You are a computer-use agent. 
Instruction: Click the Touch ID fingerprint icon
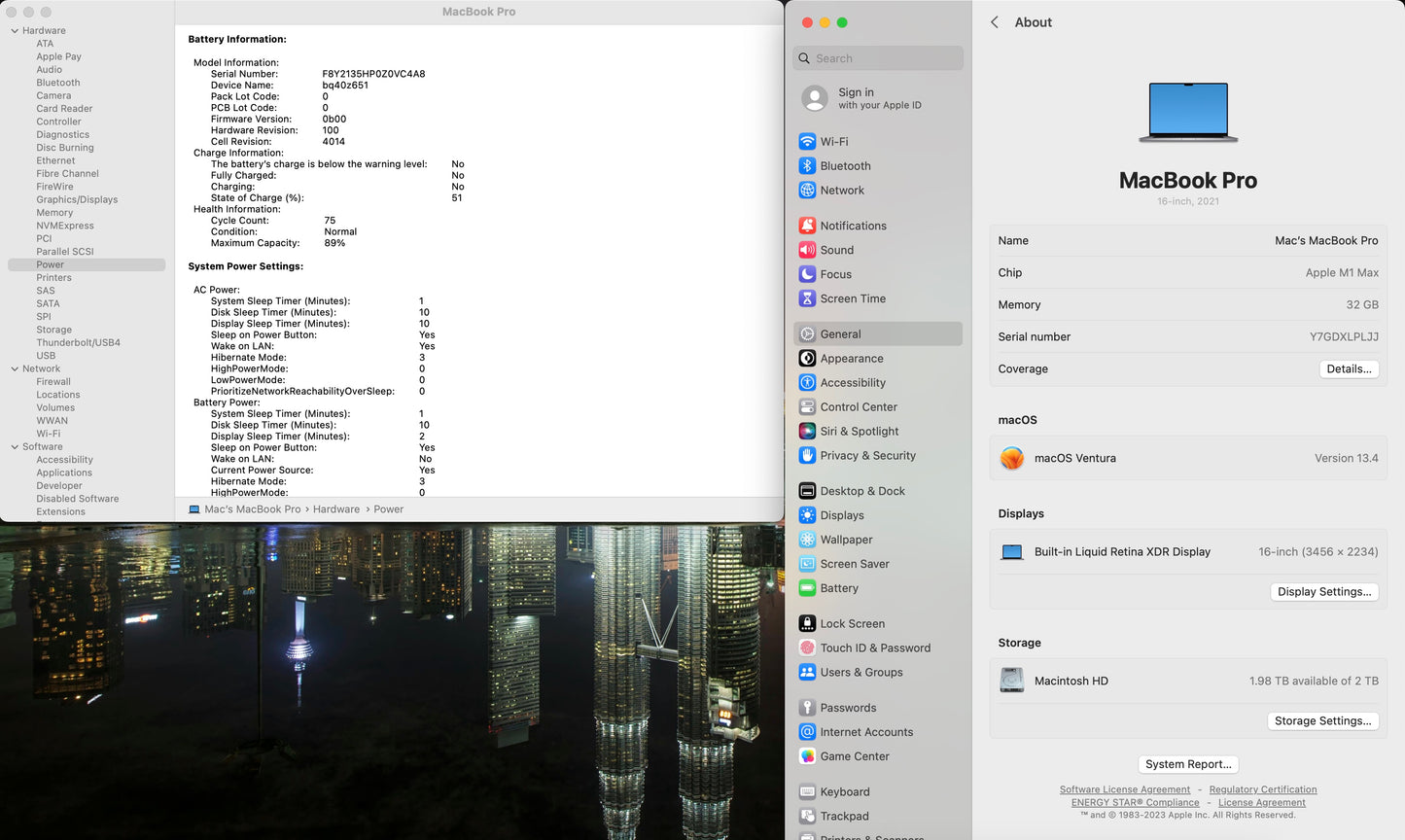(x=807, y=647)
